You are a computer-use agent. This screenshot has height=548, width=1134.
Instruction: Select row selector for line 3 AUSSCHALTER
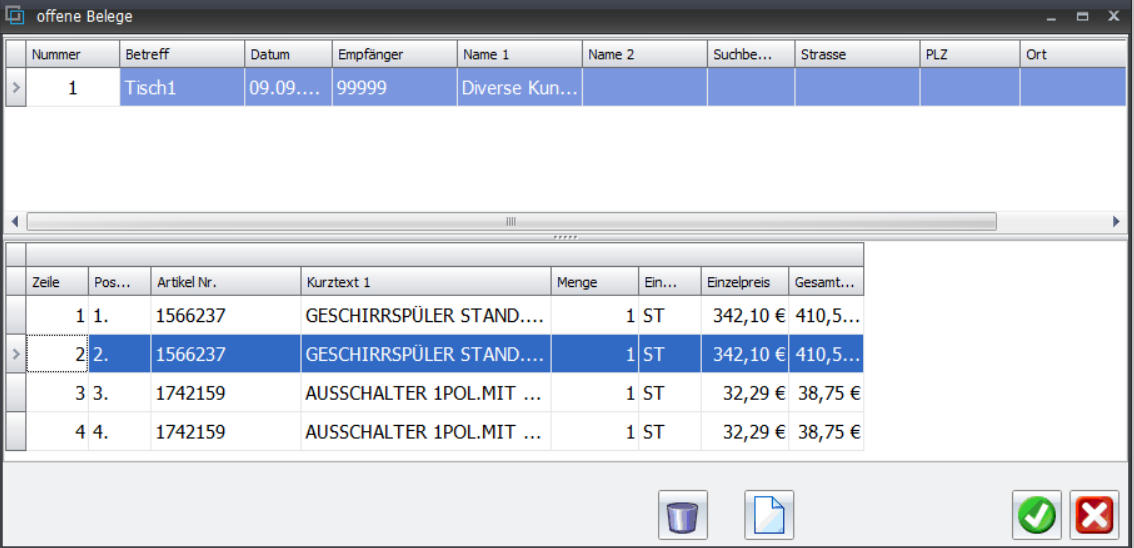tap(15, 393)
